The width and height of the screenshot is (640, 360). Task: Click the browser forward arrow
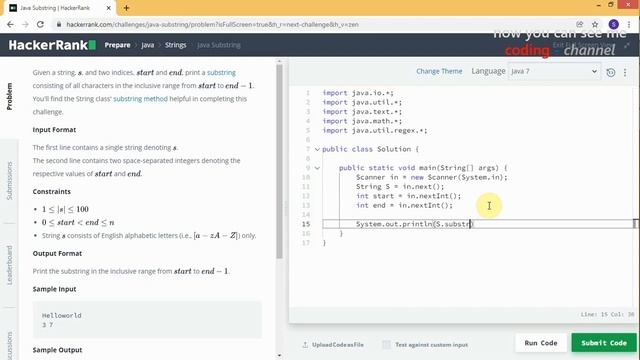tap(25, 24)
